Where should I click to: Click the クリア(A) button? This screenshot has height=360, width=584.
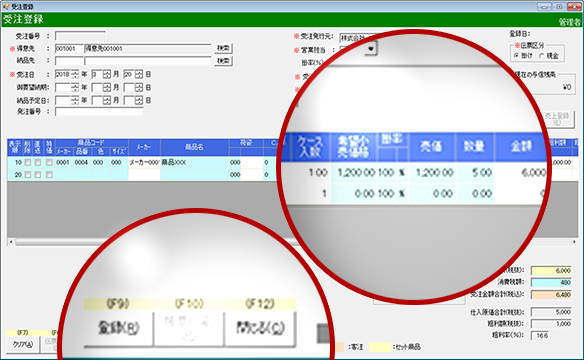pyautogui.click(x=23, y=345)
